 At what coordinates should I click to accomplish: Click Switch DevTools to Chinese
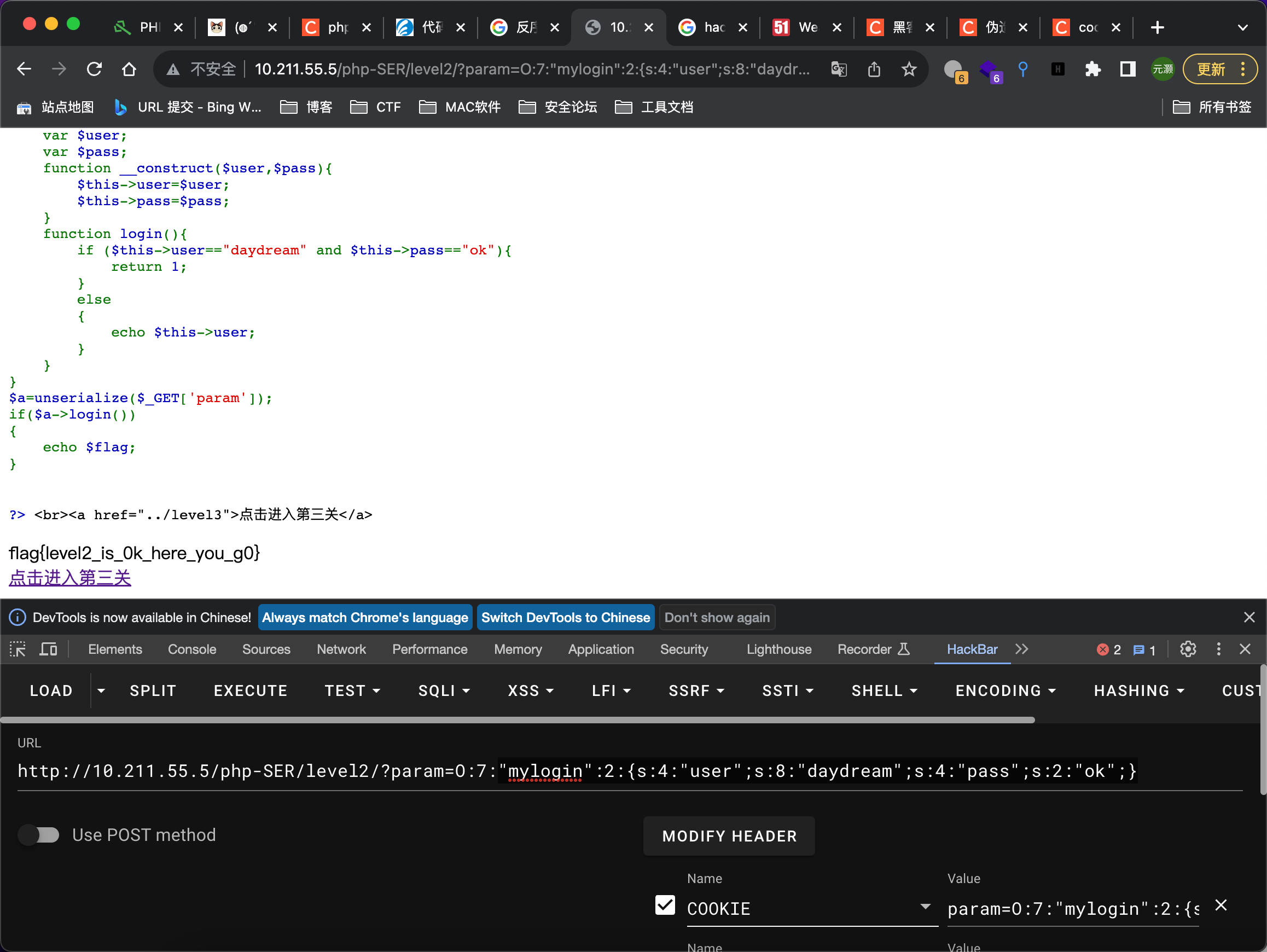(565, 617)
